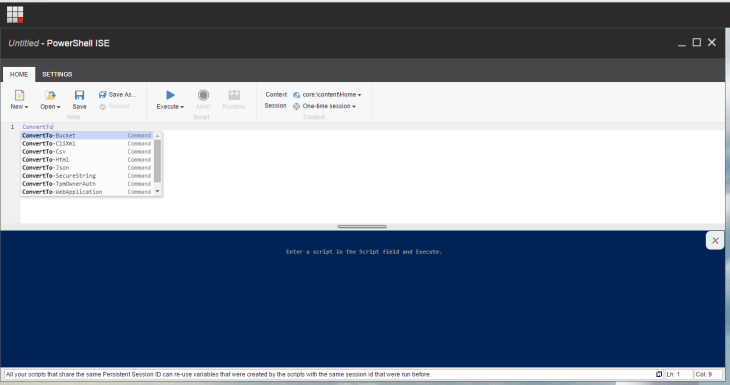Select ConvertTo-Json from autocomplete list
Screen dimensions: 730x385
click(87, 168)
